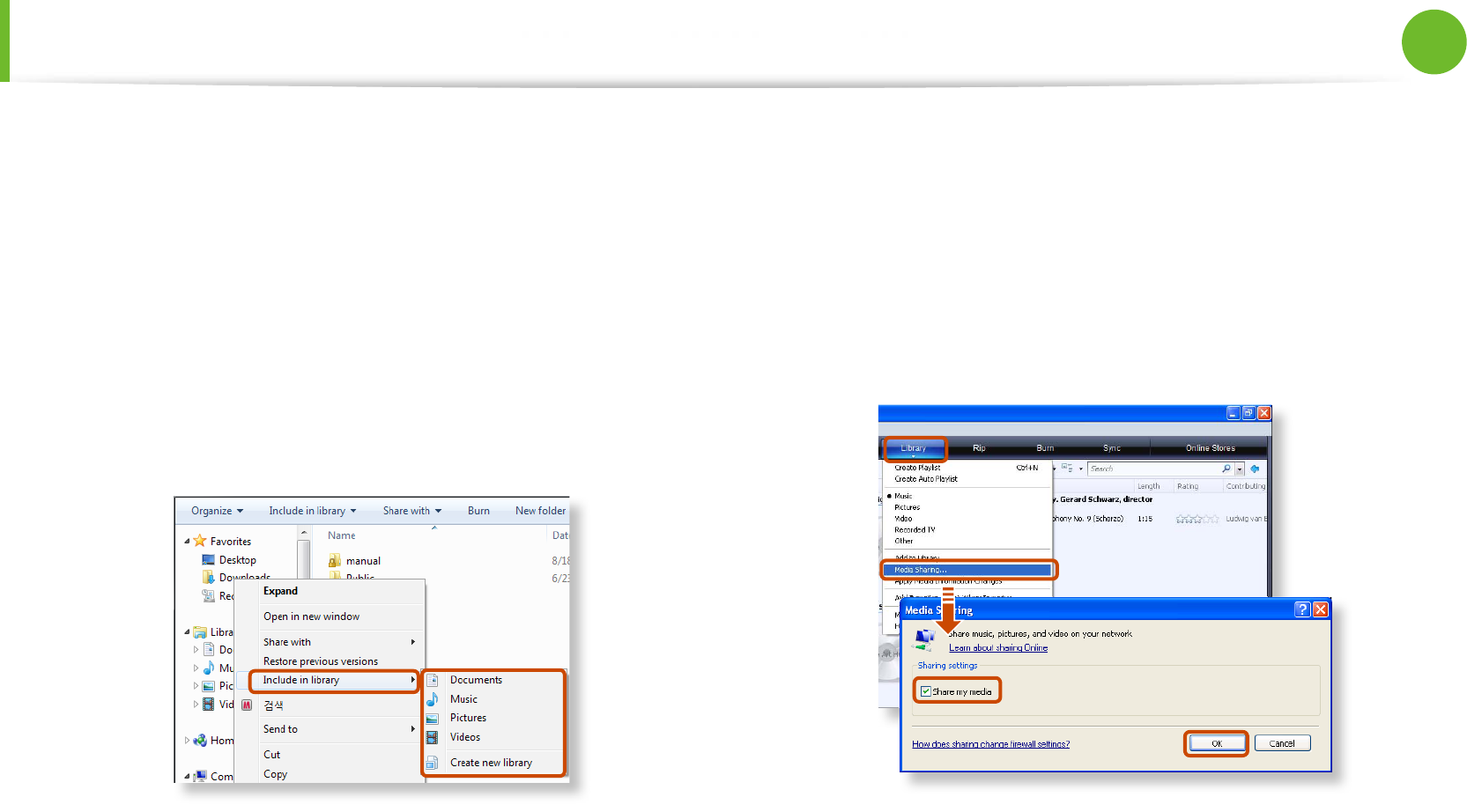1467x812 pixels.
Task: Open How does sharing change firewall settings link
Action: 990,744
